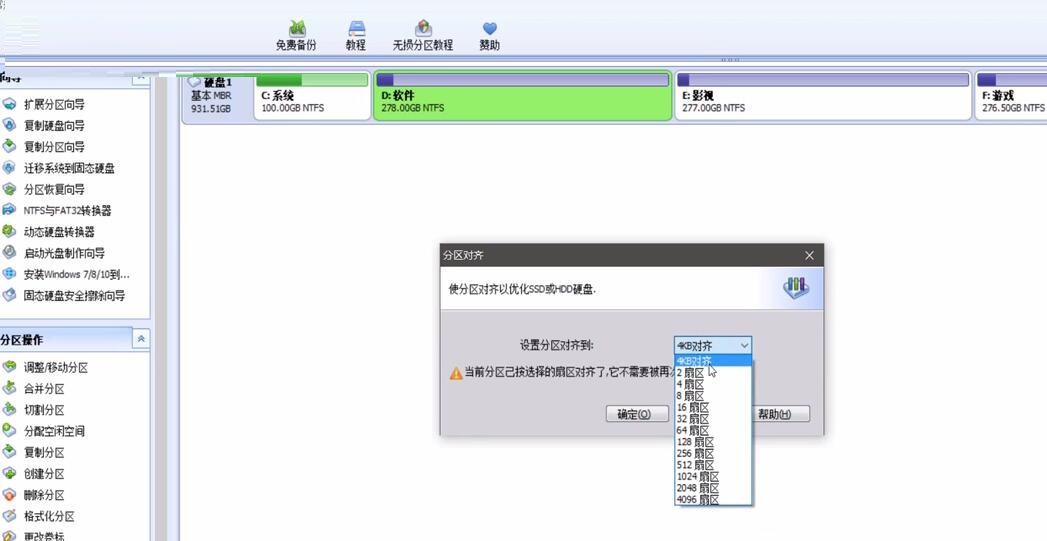Image resolution: width=1047 pixels, height=541 pixels.
Task: Start 迁移系统到固态硬盘 icon
Action: (9, 168)
